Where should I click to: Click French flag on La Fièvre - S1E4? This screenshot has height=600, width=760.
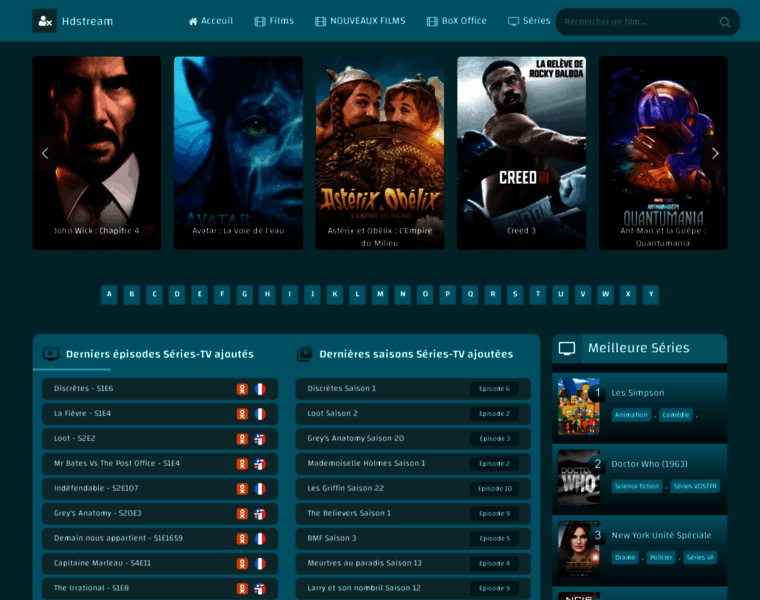click(x=260, y=414)
